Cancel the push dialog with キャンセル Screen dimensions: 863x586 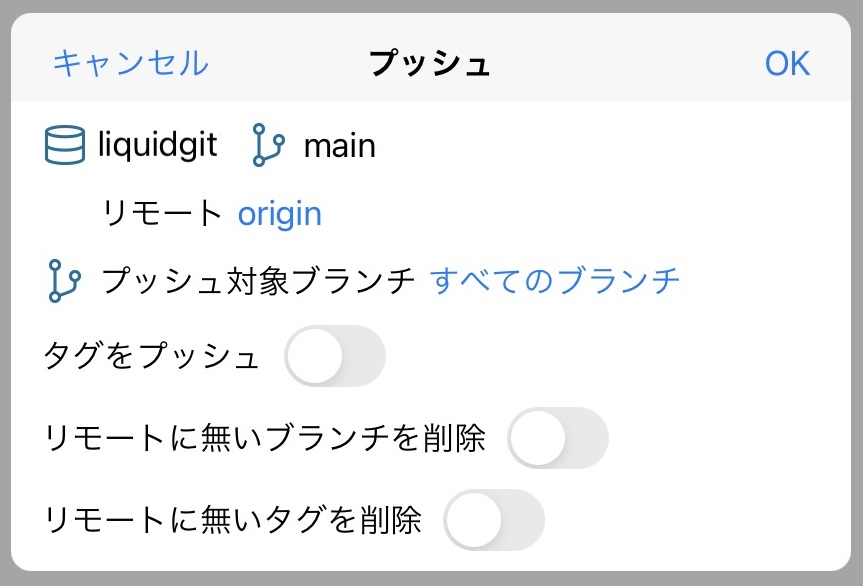click(x=130, y=63)
